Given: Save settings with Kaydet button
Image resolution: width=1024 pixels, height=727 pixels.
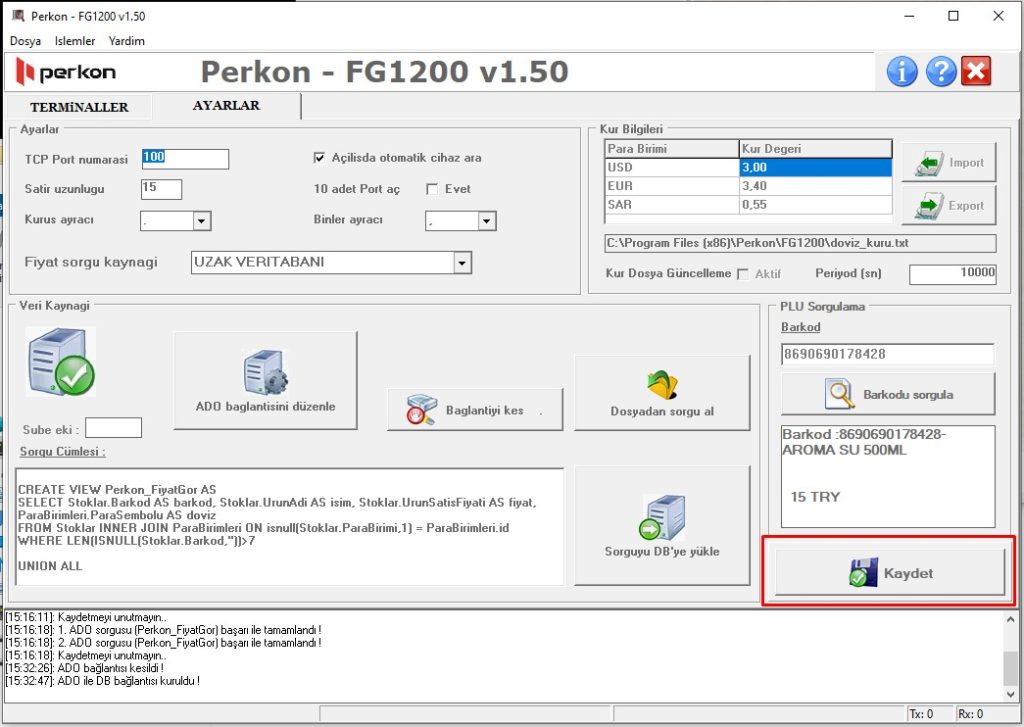Looking at the screenshot, I should pos(889,572).
